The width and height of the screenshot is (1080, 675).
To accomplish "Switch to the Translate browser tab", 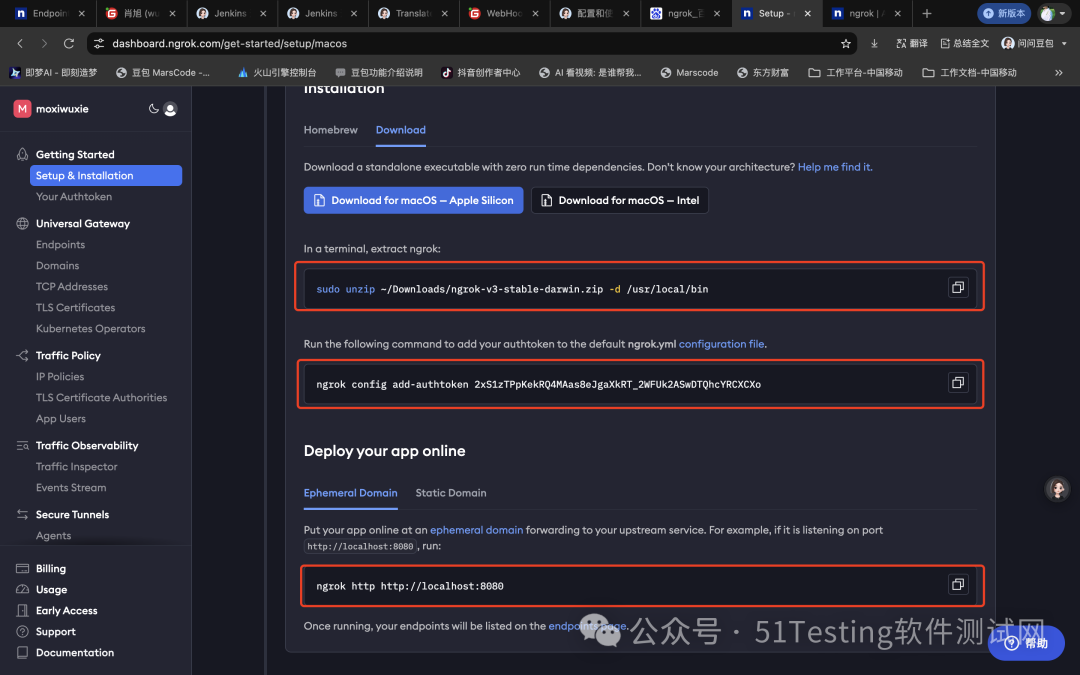I will click(413, 13).
